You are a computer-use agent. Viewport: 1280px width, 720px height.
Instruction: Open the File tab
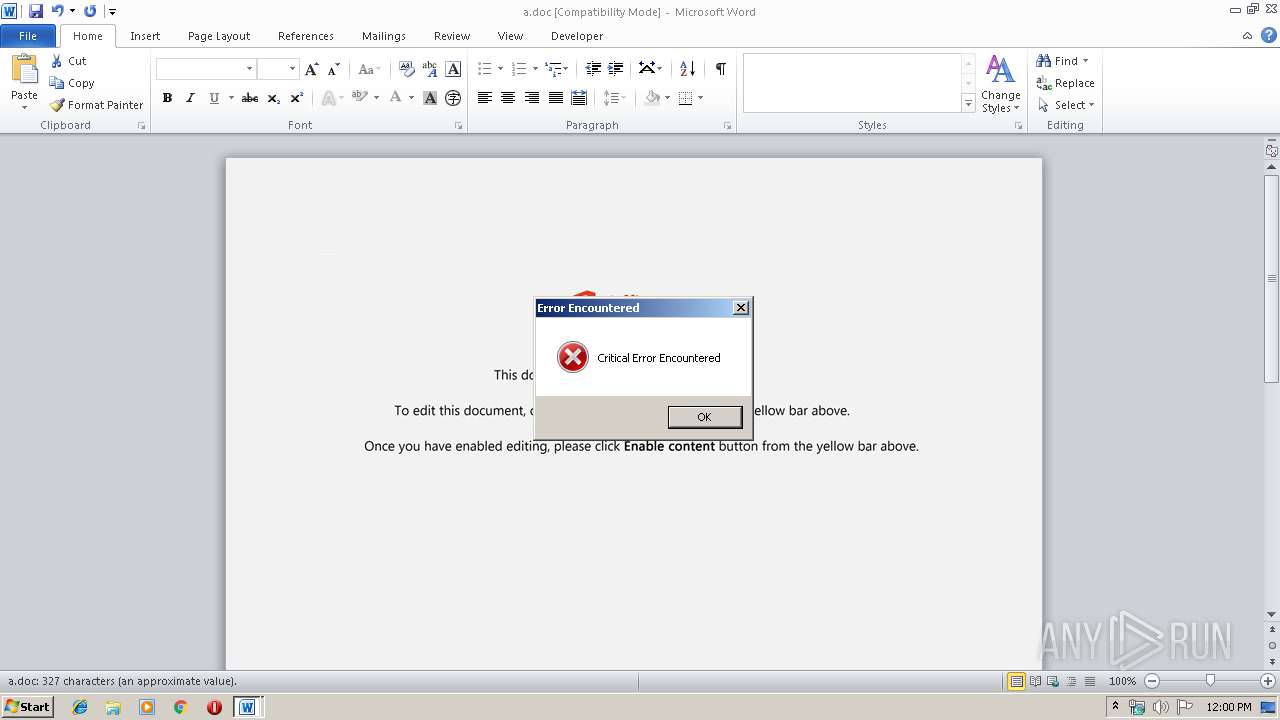pos(28,36)
